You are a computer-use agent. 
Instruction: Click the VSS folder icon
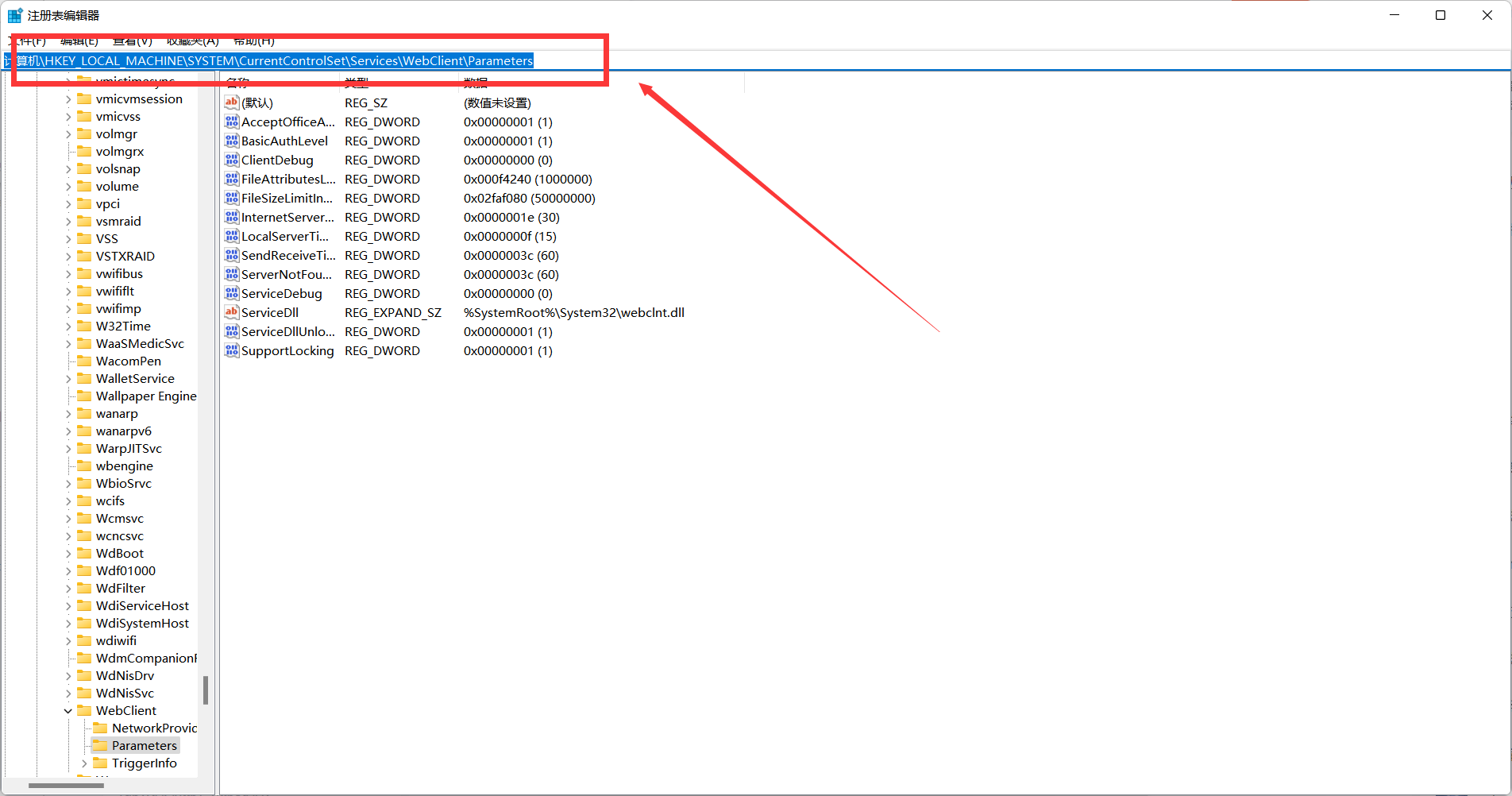[x=84, y=238]
